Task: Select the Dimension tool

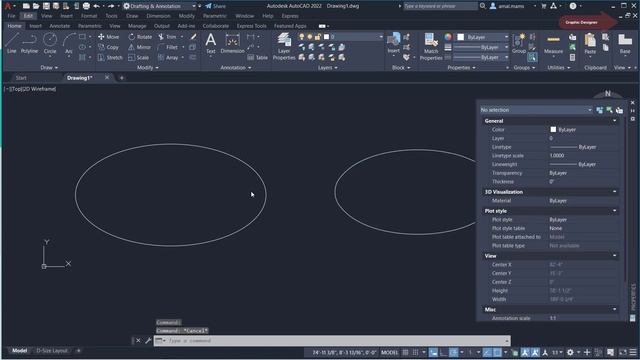Action: tap(232, 43)
